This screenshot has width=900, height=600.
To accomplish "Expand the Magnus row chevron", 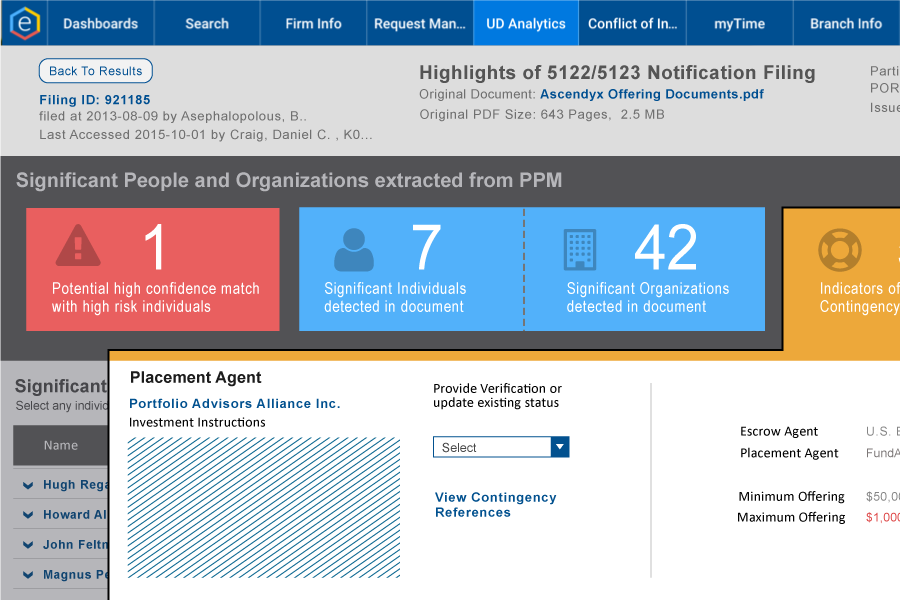I will point(28,575).
